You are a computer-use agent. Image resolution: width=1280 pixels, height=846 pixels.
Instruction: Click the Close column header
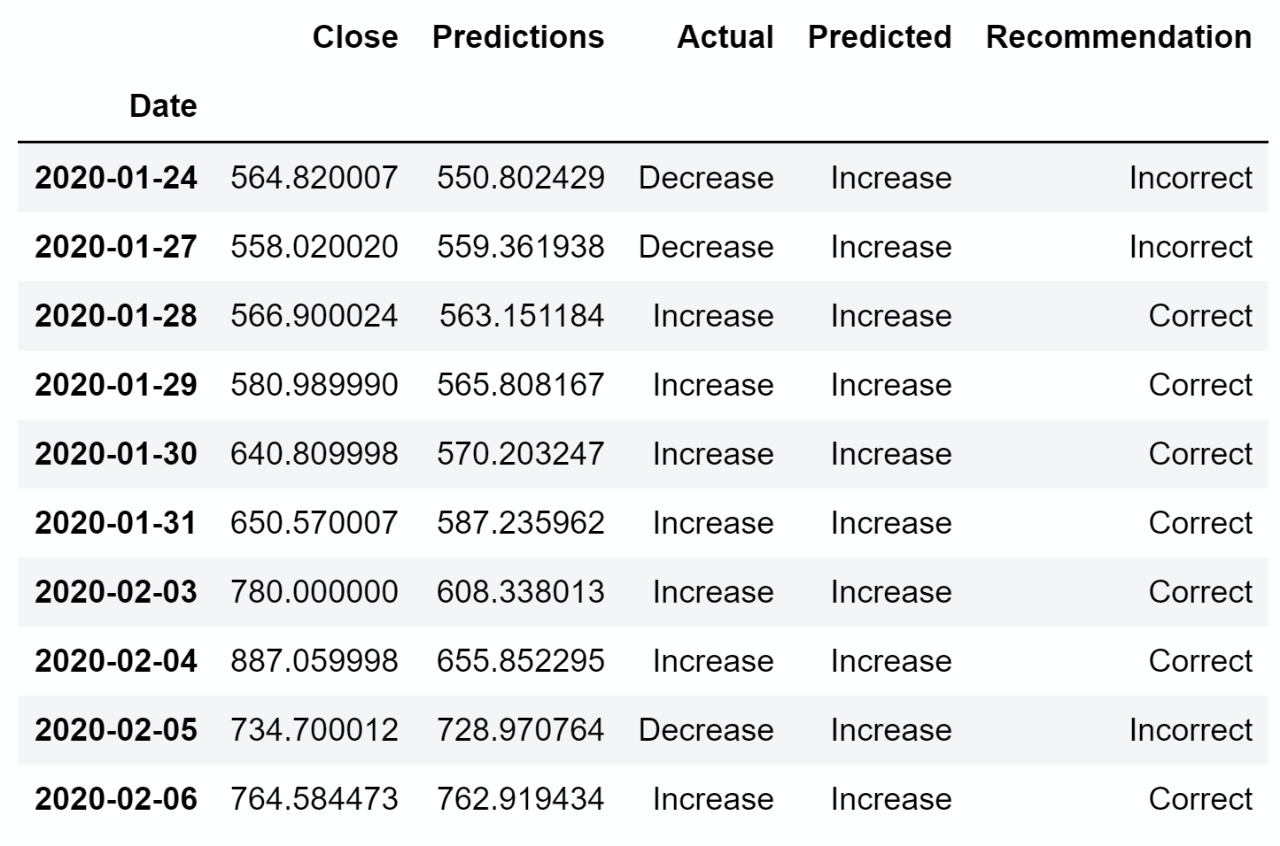(x=355, y=38)
